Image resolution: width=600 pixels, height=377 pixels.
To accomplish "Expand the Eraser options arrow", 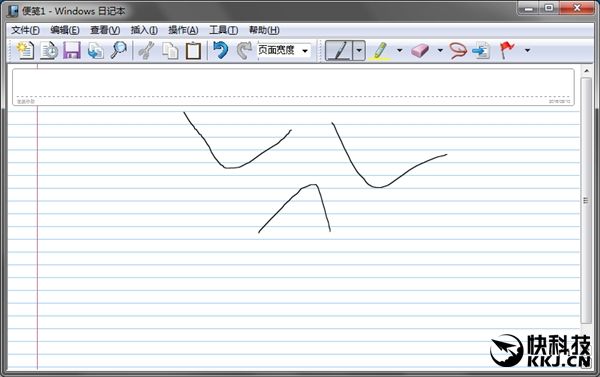I will pyautogui.click(x=440, y=50).
